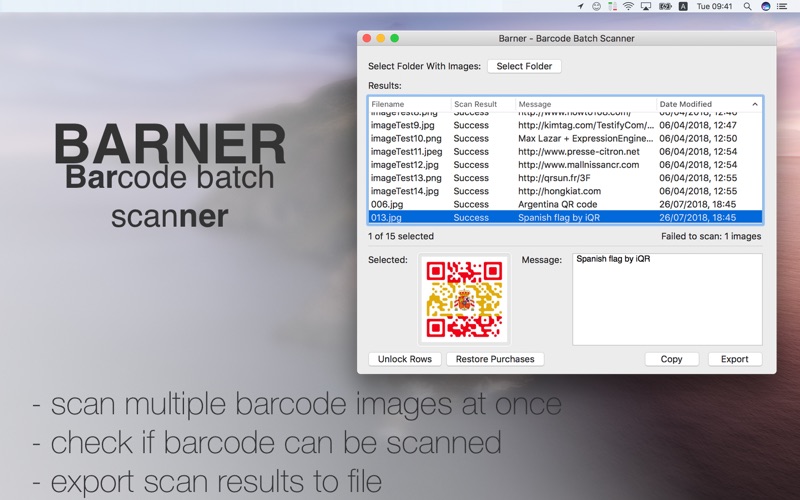The image size is (800, 500).
Task: Click the Tue 09:41 clock
Action: point(714,6)
